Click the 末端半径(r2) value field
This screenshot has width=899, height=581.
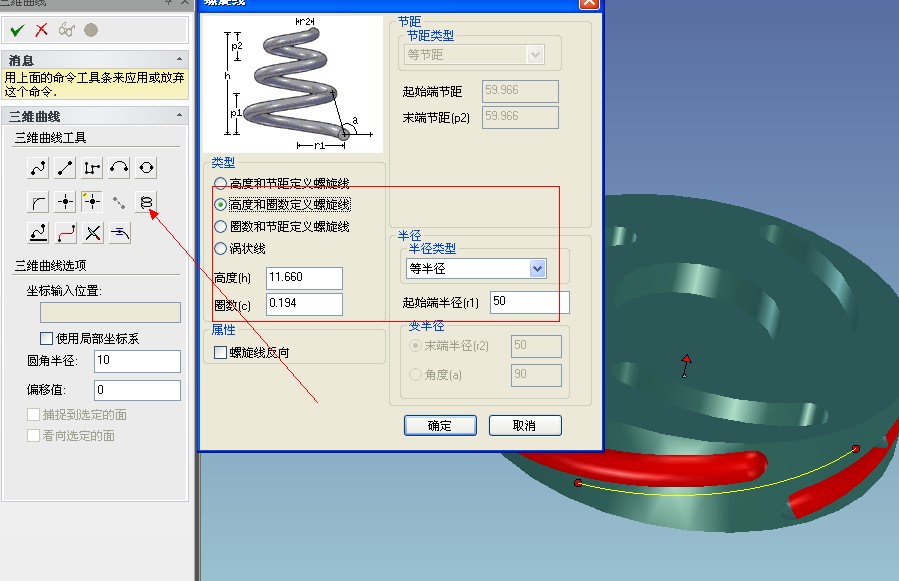click(x=536, y=346)
